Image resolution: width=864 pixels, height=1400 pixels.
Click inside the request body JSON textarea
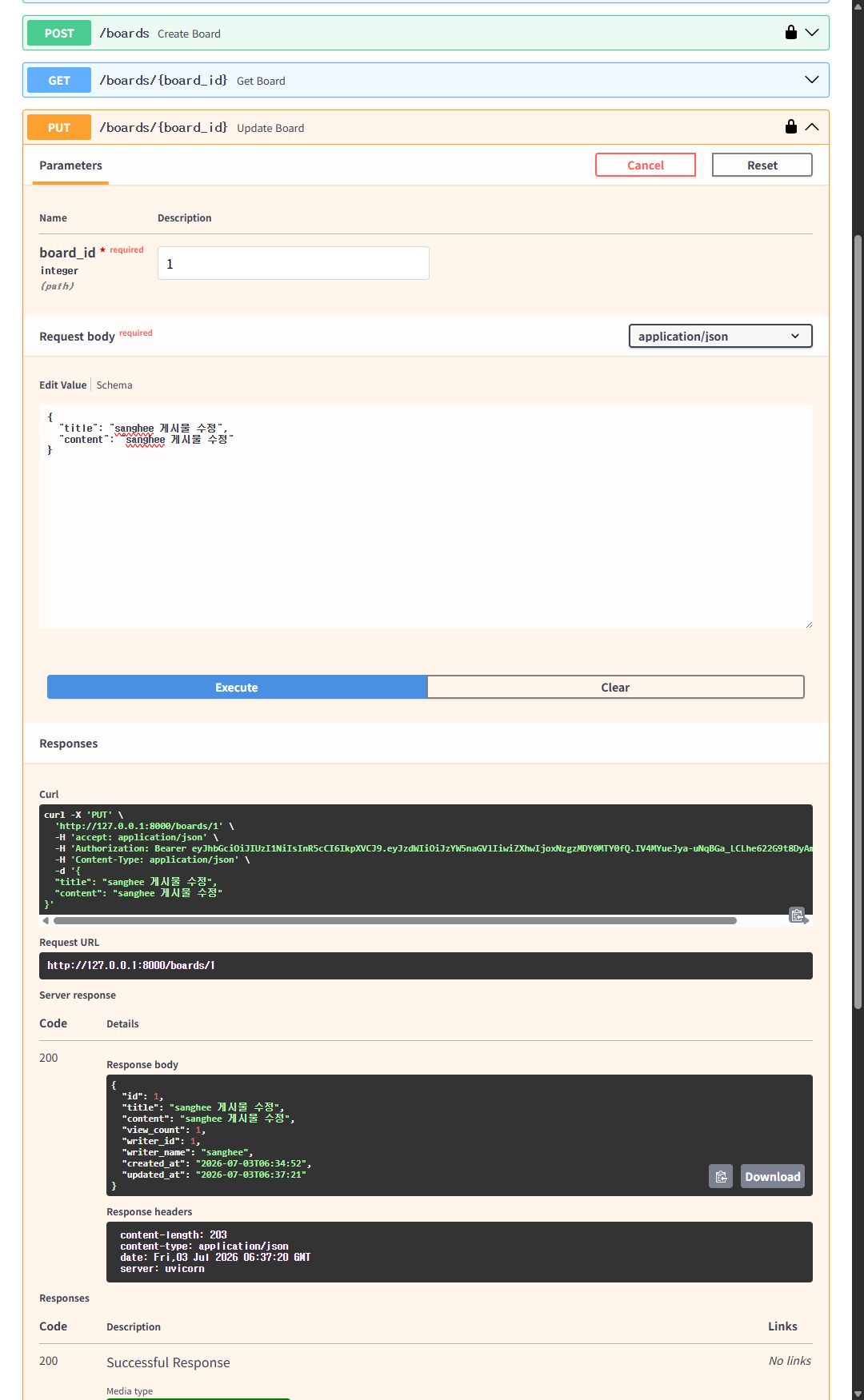pos(426,517)
